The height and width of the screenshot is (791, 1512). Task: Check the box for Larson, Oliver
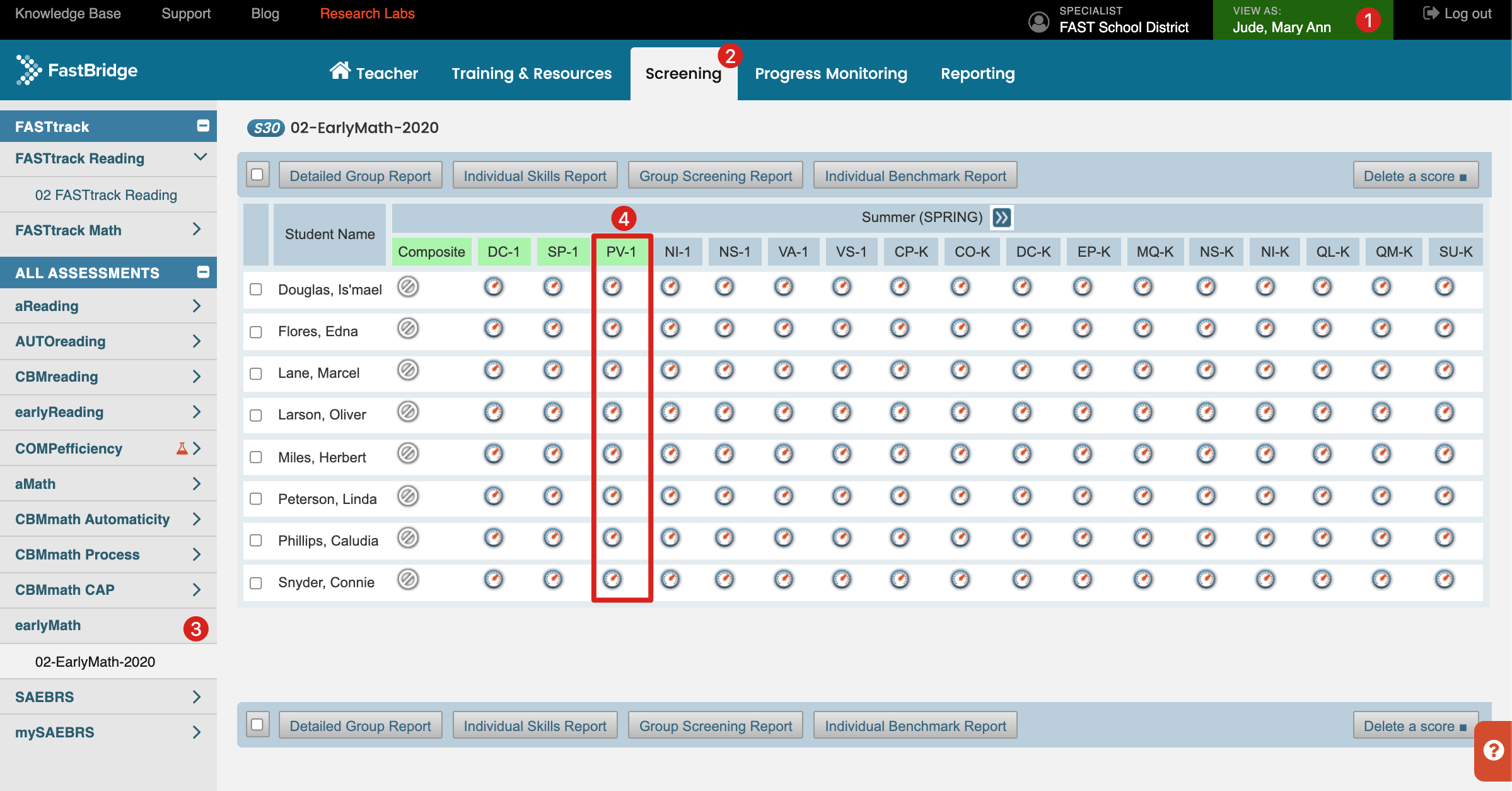[256, 415]
